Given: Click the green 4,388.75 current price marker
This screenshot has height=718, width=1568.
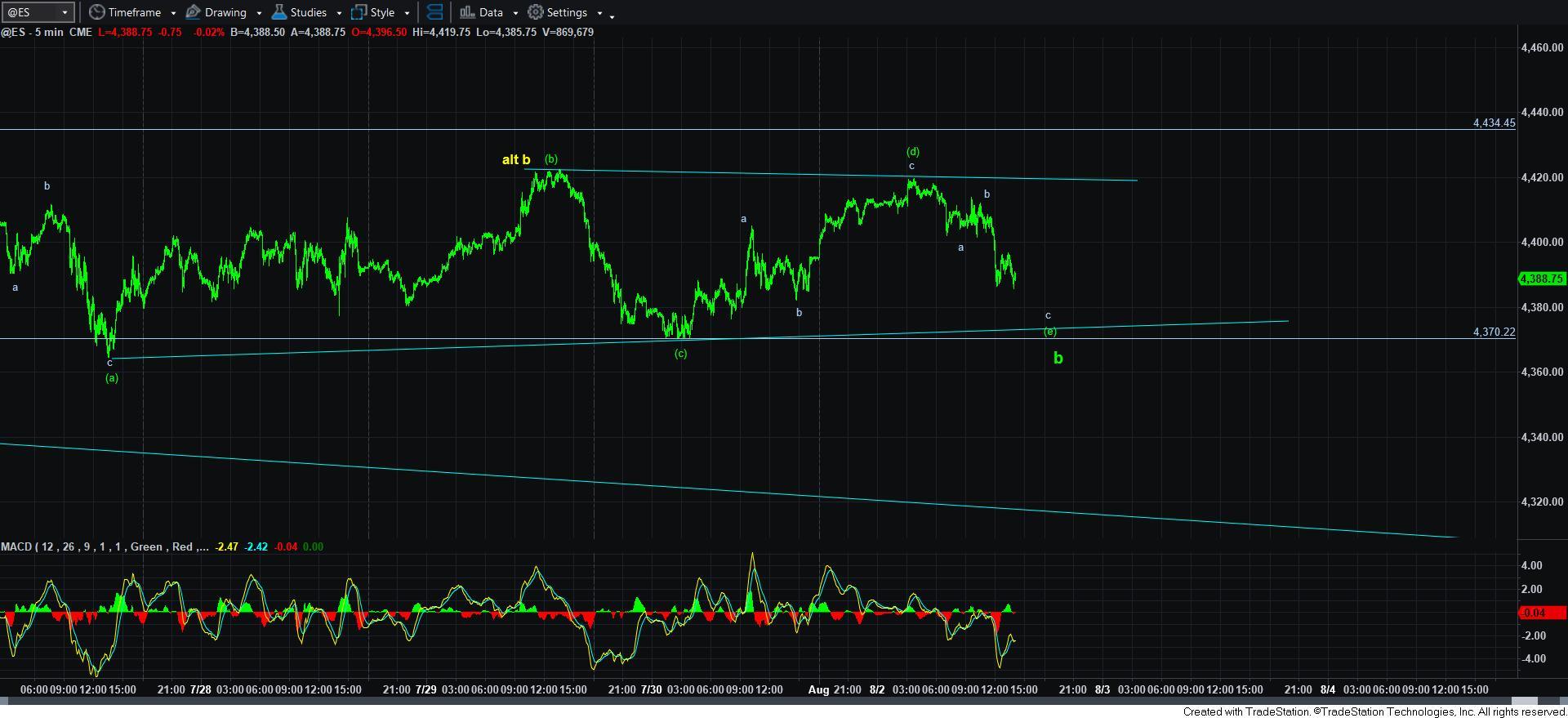Looking at the screenshot, I should [1540, 279].
